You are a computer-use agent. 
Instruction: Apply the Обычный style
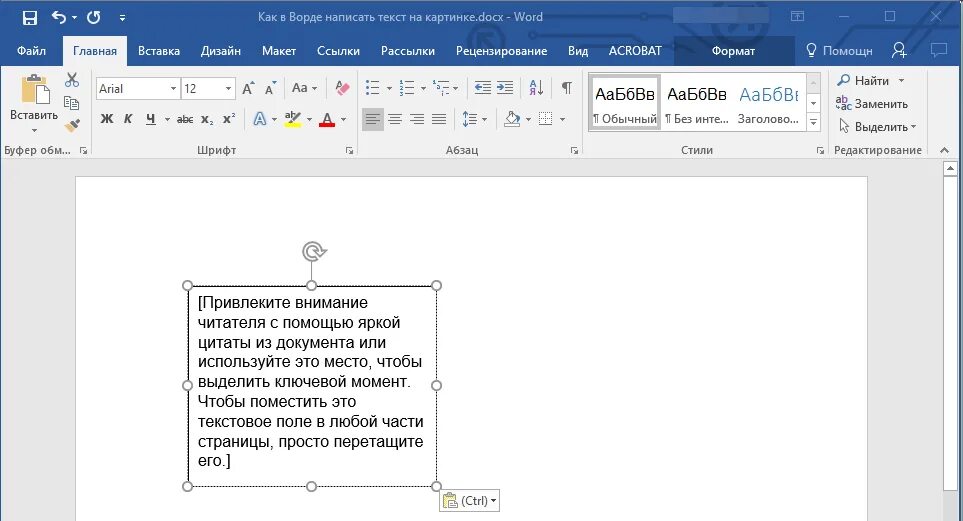coord(625,102)
